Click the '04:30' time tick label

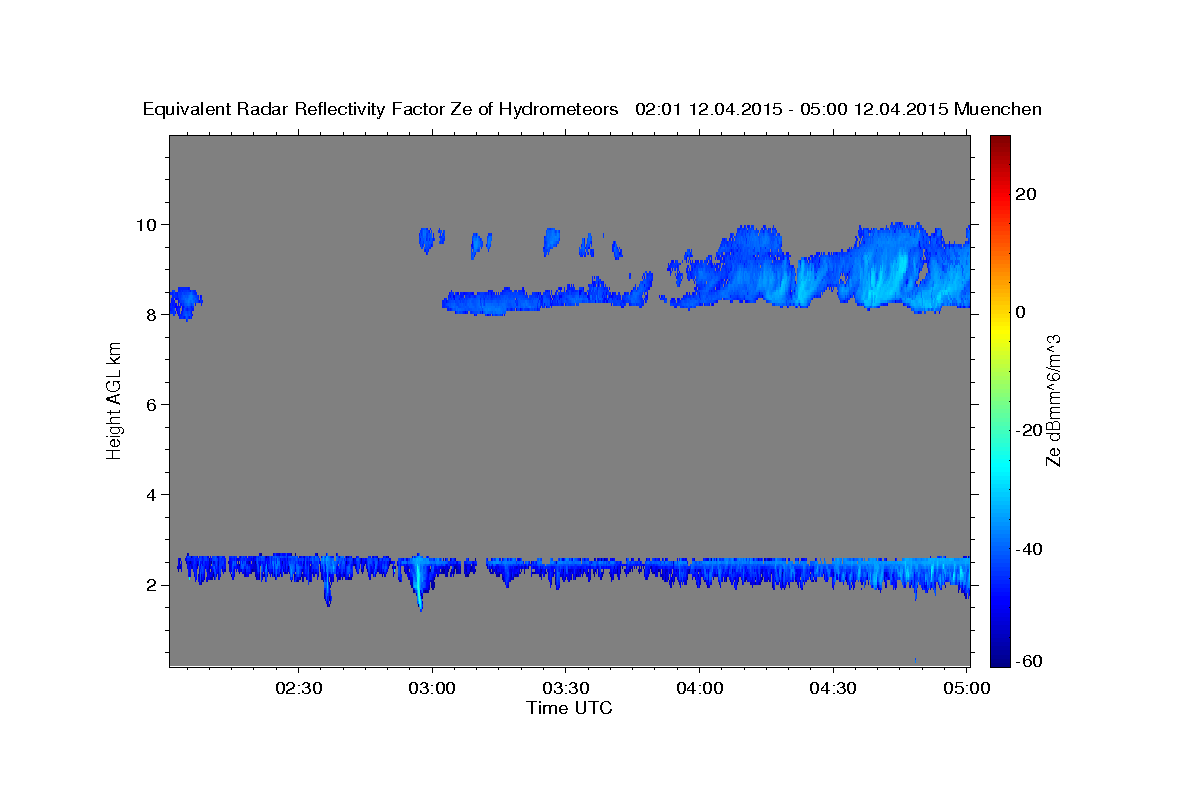[x=833, y=689]
